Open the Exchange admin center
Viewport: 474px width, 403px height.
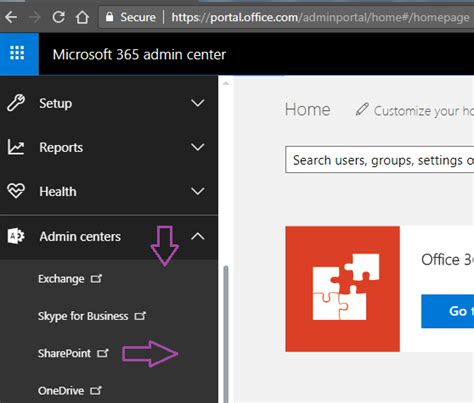(61, 279)
